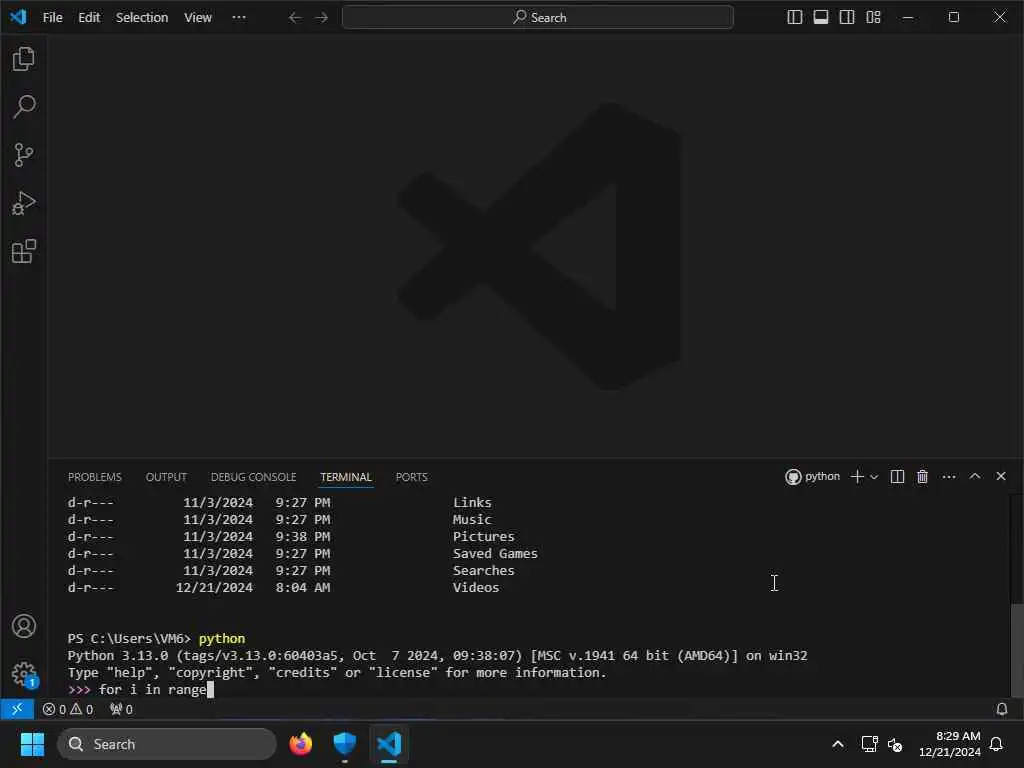
Task: Click 'Videos' in terminal listing
Action: pyautogui.click(x=475, y=588)
